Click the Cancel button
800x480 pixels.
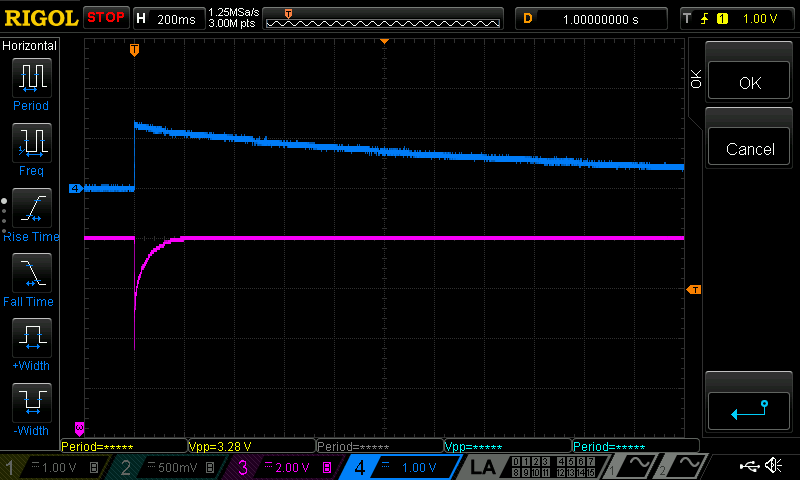pos(749,147)
